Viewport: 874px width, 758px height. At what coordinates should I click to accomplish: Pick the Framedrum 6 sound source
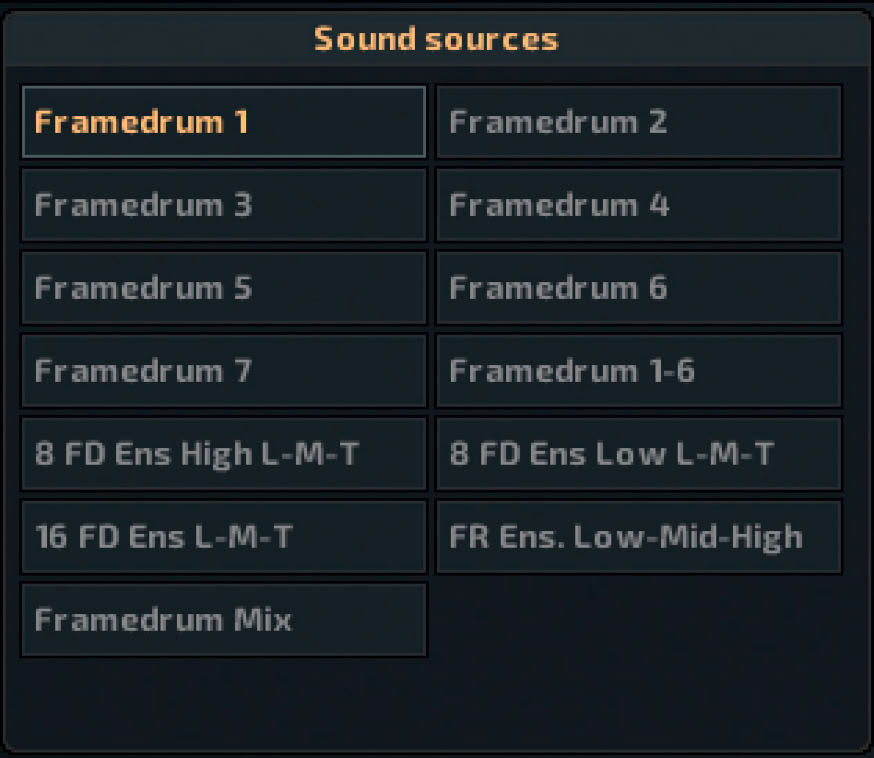638,288
